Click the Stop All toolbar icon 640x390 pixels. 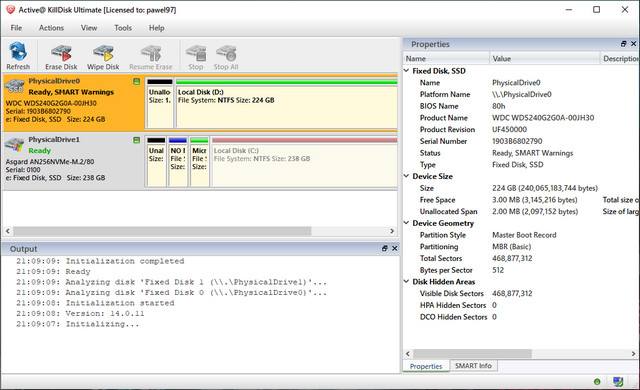pyautogui.click(x=226, y=56)
